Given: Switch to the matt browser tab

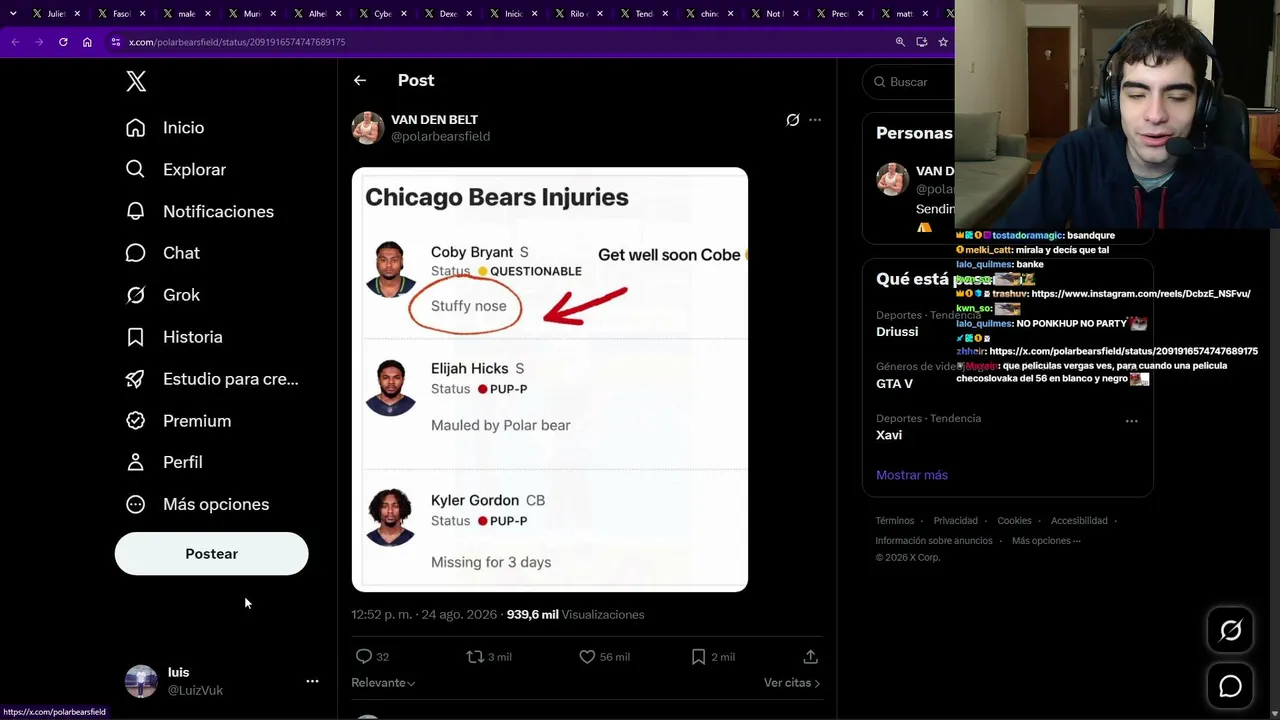Looking at the screenshot, I should tap(904, 14).
